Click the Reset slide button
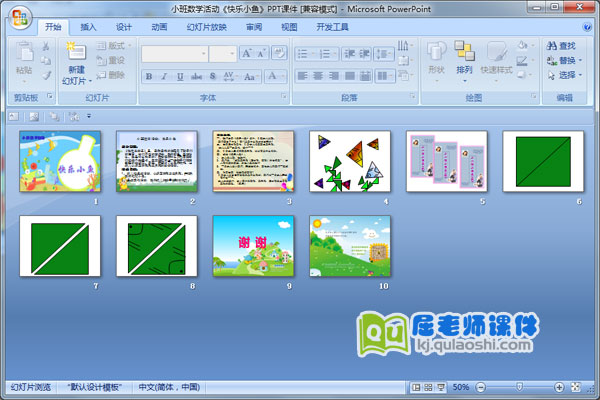The image size is (600, 400). [111, 60]
